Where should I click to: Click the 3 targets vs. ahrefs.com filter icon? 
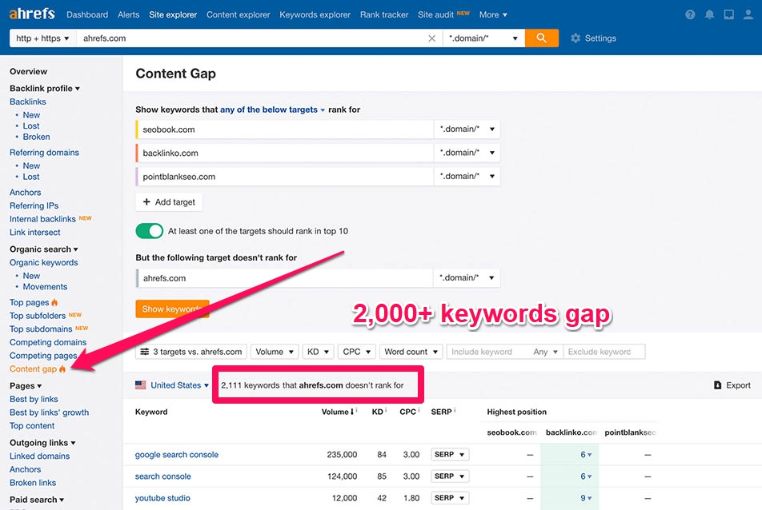tap(144, 352)
